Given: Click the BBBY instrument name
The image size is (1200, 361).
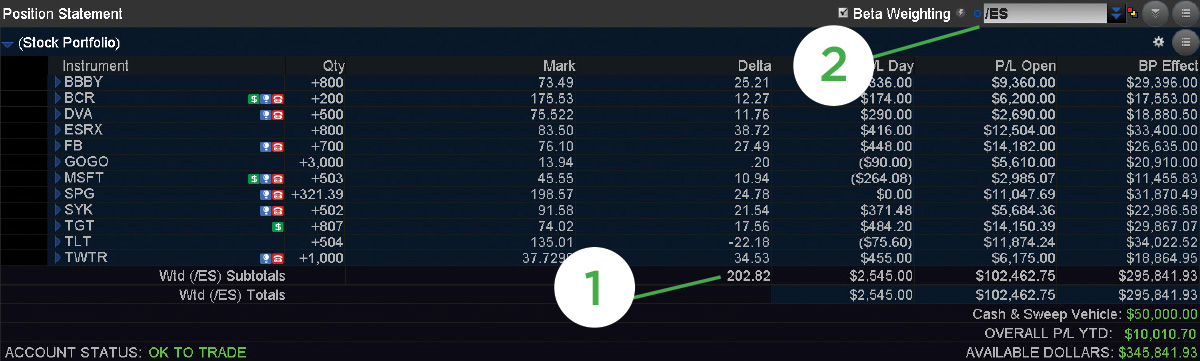Looking at the screenshot, I should (83, 82).
